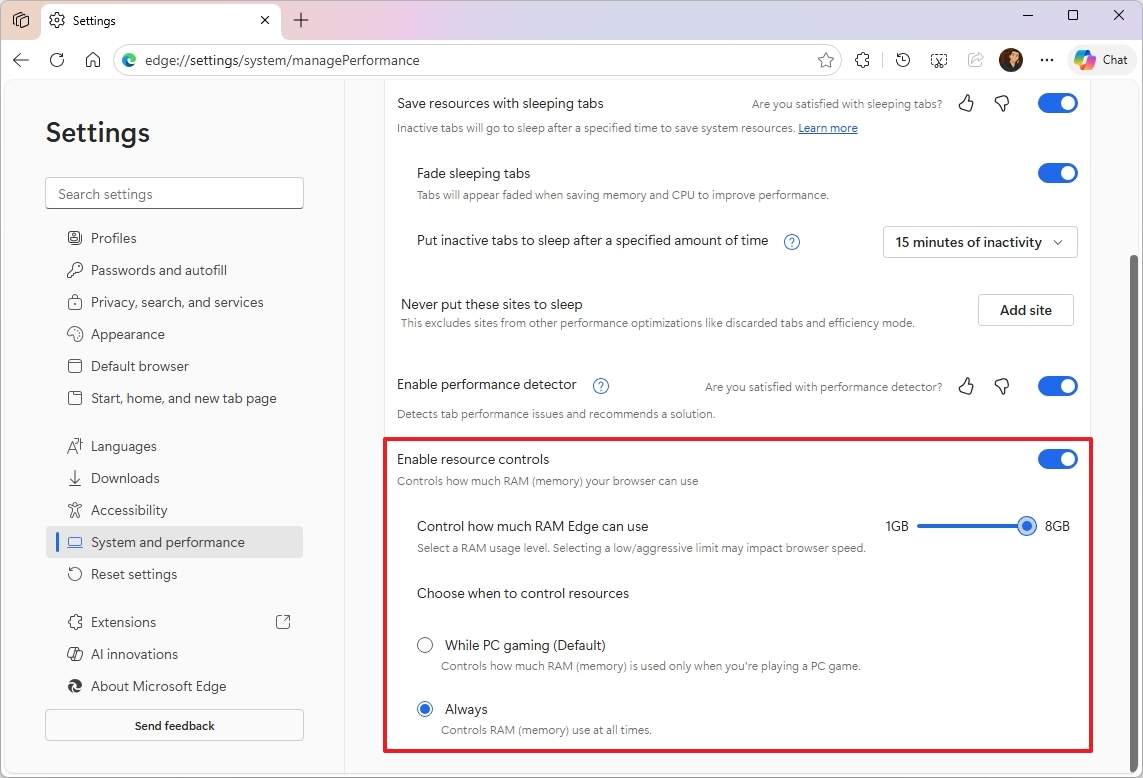Open the browser screenshot capture tool
Viewport: 1143px width, 778px height.
pyautogui.click(x=938, y=59)
